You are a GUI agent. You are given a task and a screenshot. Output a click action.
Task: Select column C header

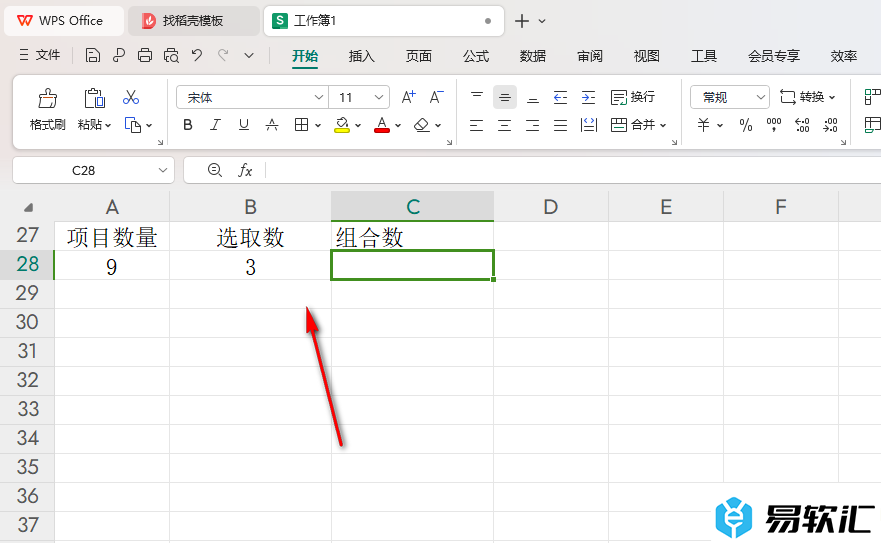pyautogui.click(x=412, y=206)
